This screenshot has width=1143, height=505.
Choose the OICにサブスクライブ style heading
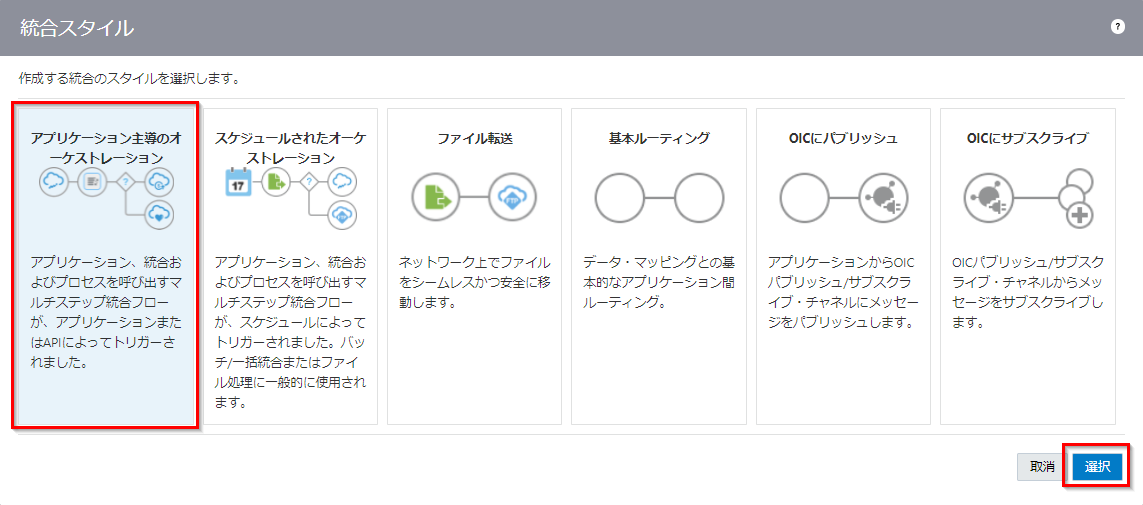point(1027,138)
